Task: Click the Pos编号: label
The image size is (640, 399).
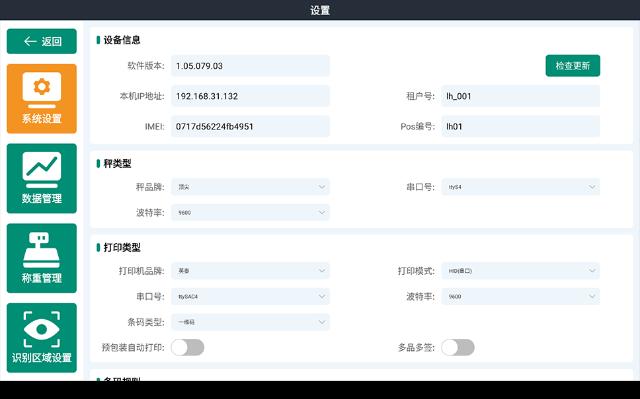Action: [x=418, y=126]
